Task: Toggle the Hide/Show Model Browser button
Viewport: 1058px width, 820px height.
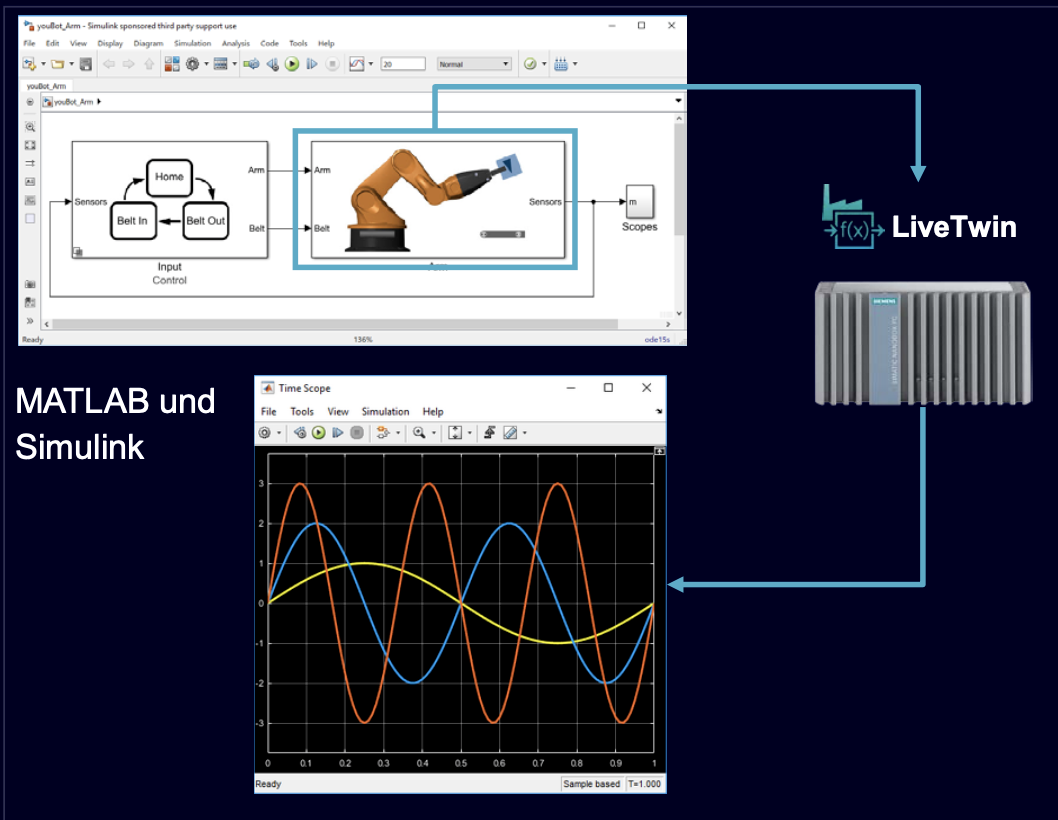Action: click(30, 102)
